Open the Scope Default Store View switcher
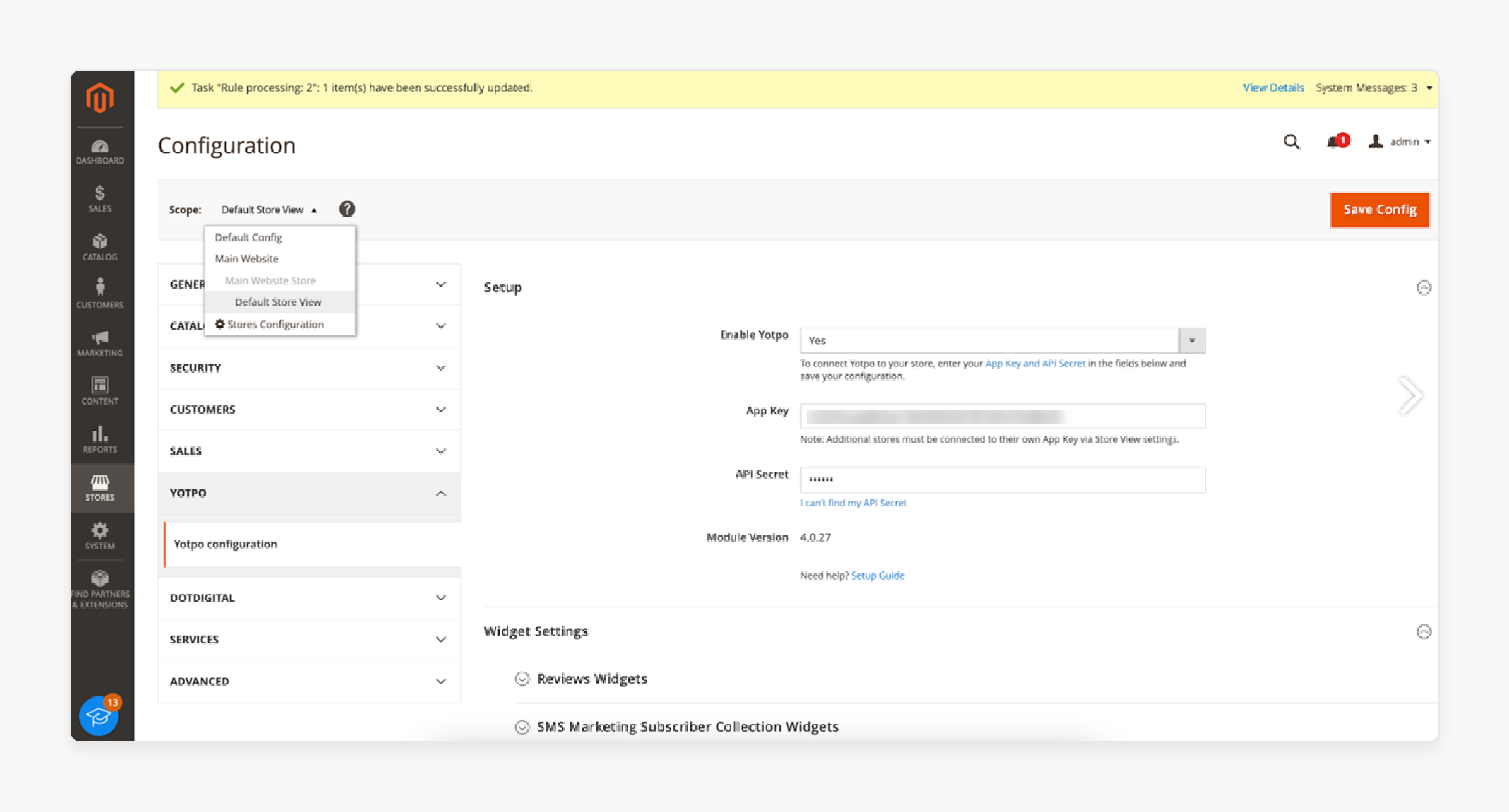The image size is (1509, 812). click(268, 210)
